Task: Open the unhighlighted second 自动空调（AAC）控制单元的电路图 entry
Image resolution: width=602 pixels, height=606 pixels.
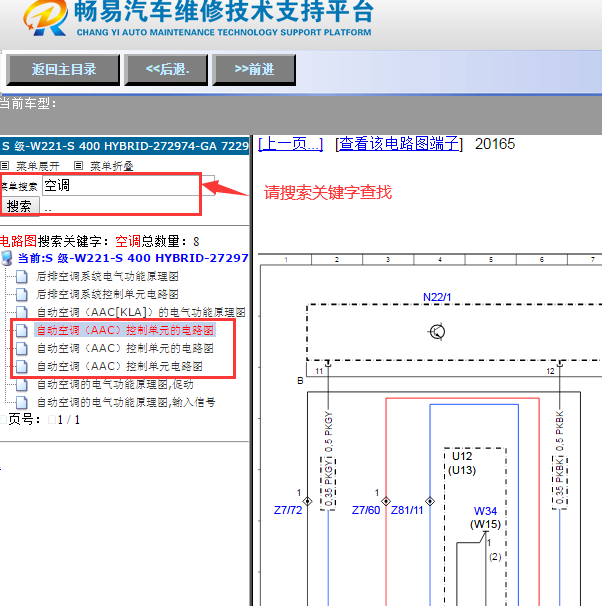Action: (125, 348)
